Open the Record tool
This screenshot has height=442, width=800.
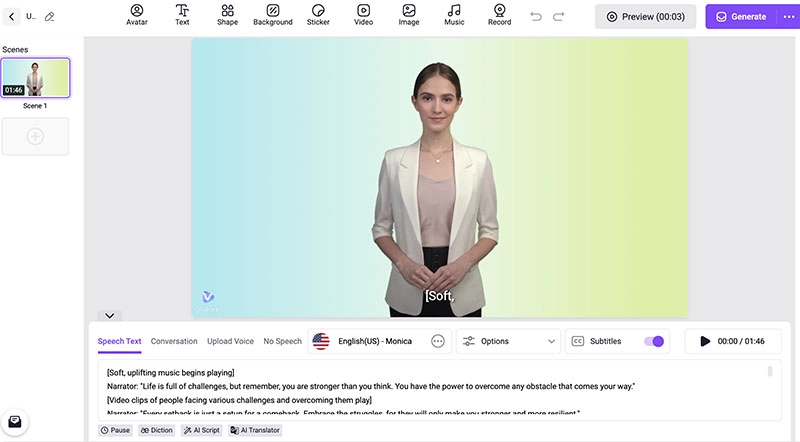tap(499, 15)
